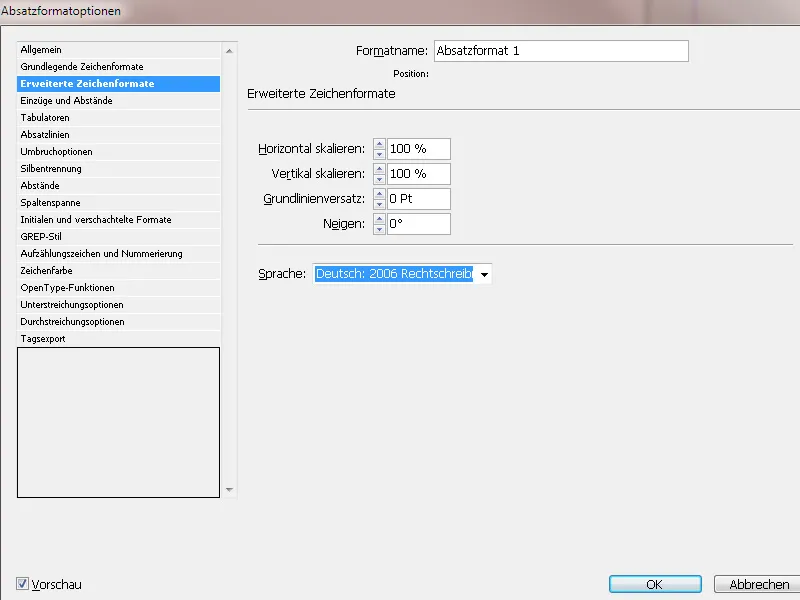Select Erweiterte Zeichenformate category
The image size is (800, 600).
pyautogui.click(x=118, y=84)
